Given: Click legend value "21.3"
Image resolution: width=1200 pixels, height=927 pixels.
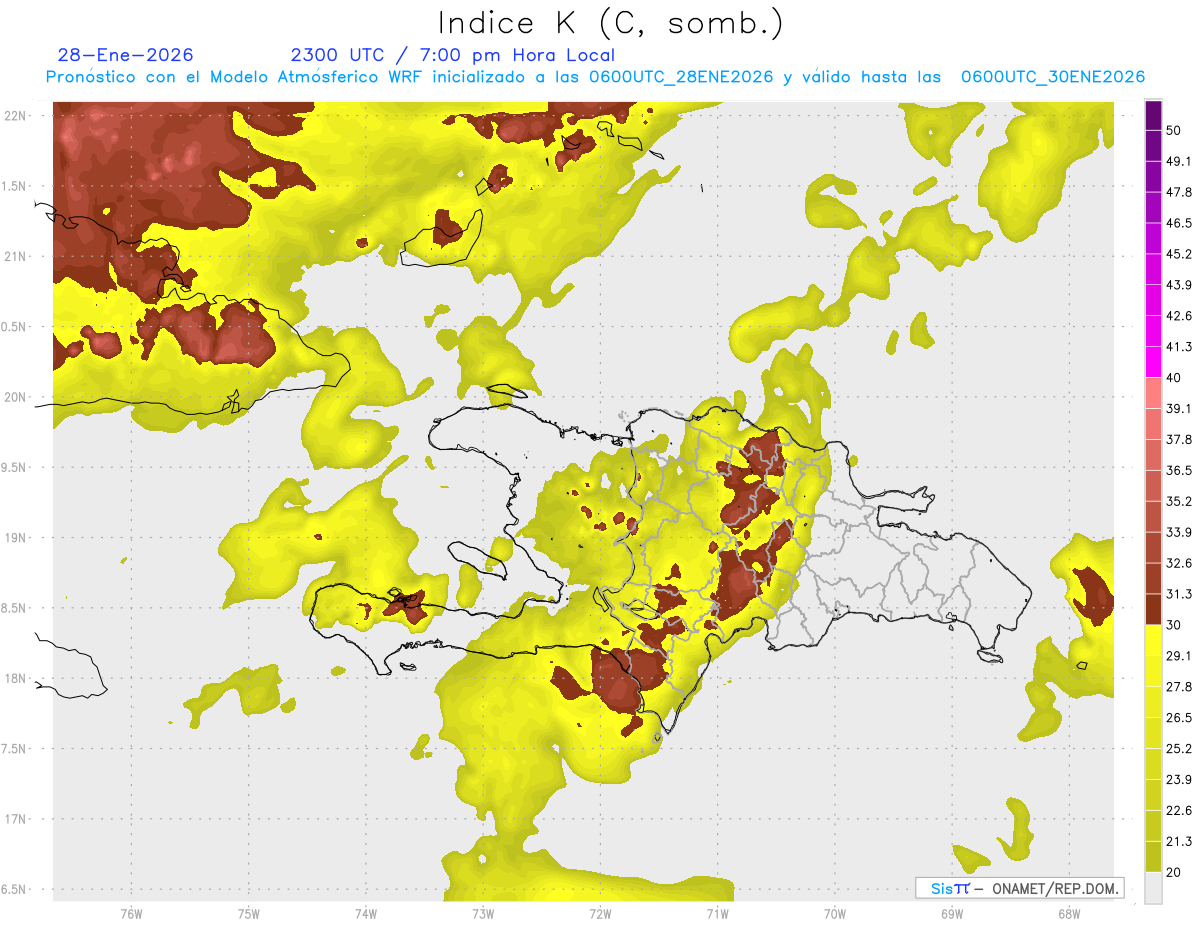Looking at the screenshot, I should (x=1179, y=841).
